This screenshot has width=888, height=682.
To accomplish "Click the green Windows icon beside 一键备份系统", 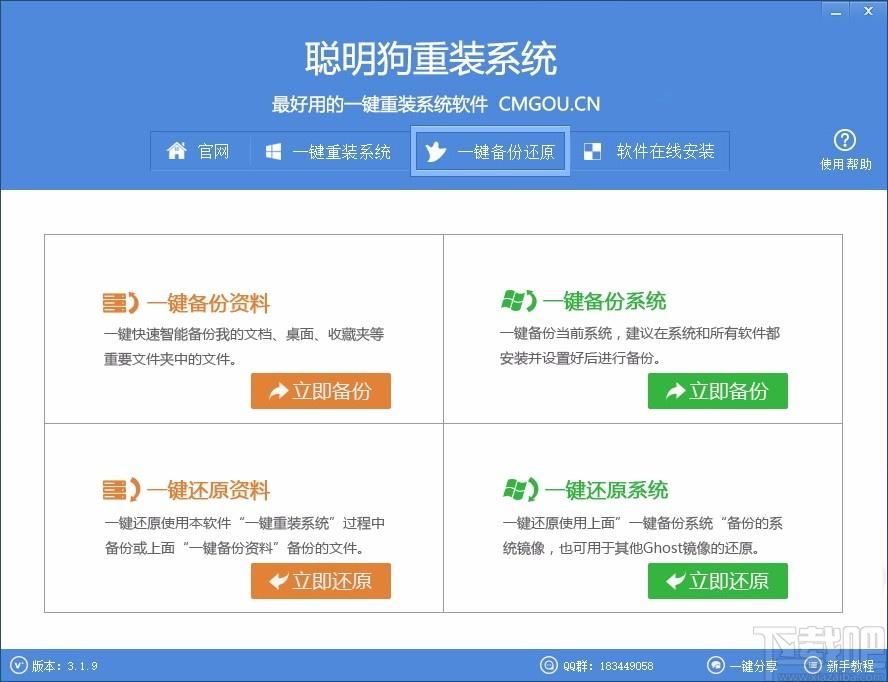I will tap(519, 301).
